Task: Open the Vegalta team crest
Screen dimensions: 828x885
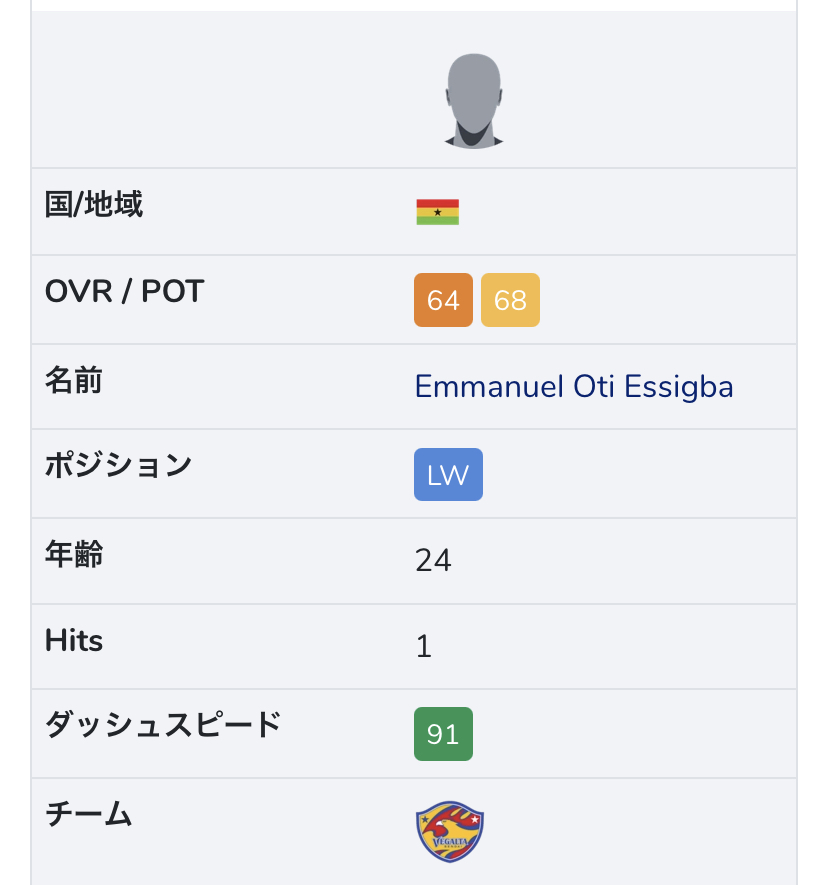Action: [x=449, y=831]
